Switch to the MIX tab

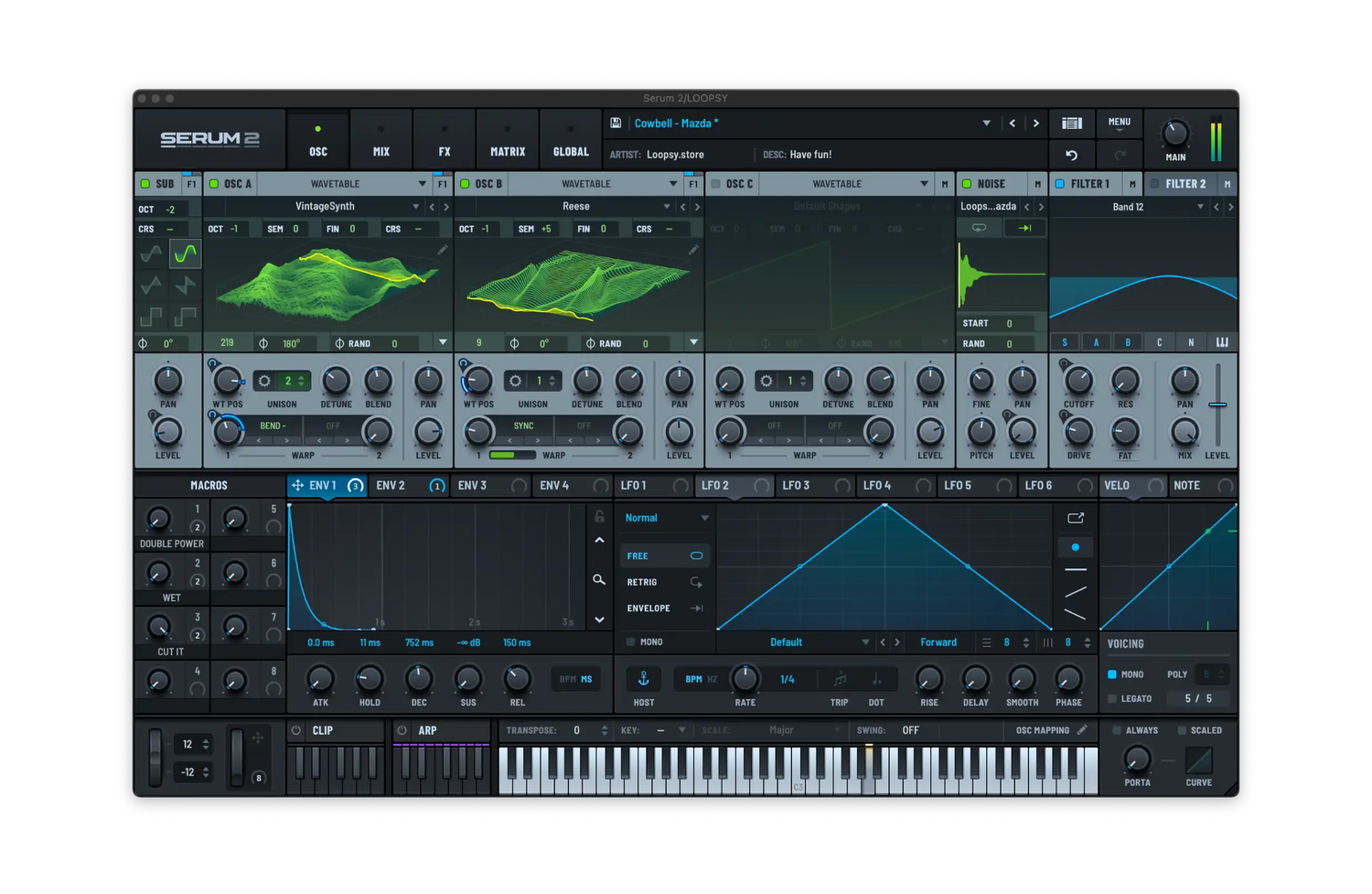click(381, 140)
